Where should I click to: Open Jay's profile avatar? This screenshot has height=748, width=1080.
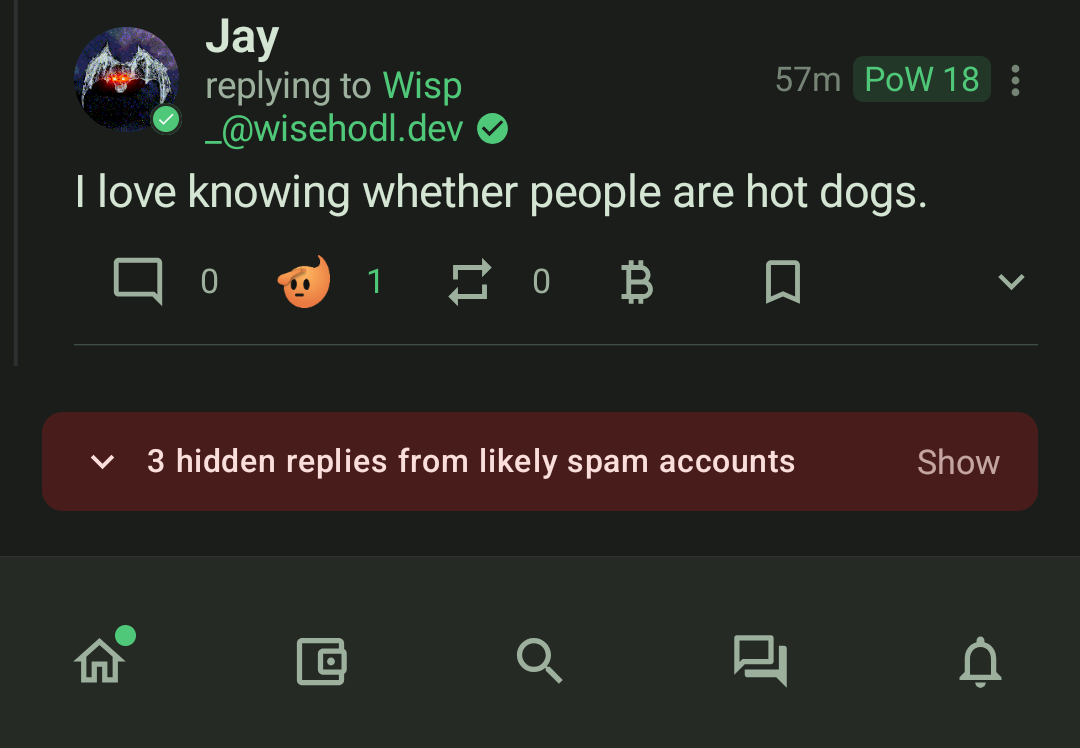pos(127,79)
